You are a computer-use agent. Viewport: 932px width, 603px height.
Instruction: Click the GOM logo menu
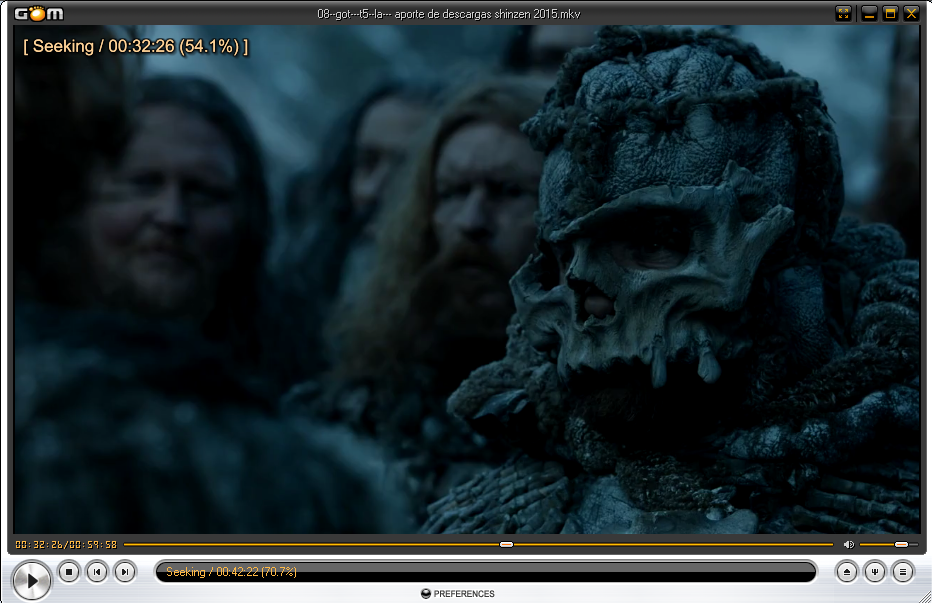(39, 13)
